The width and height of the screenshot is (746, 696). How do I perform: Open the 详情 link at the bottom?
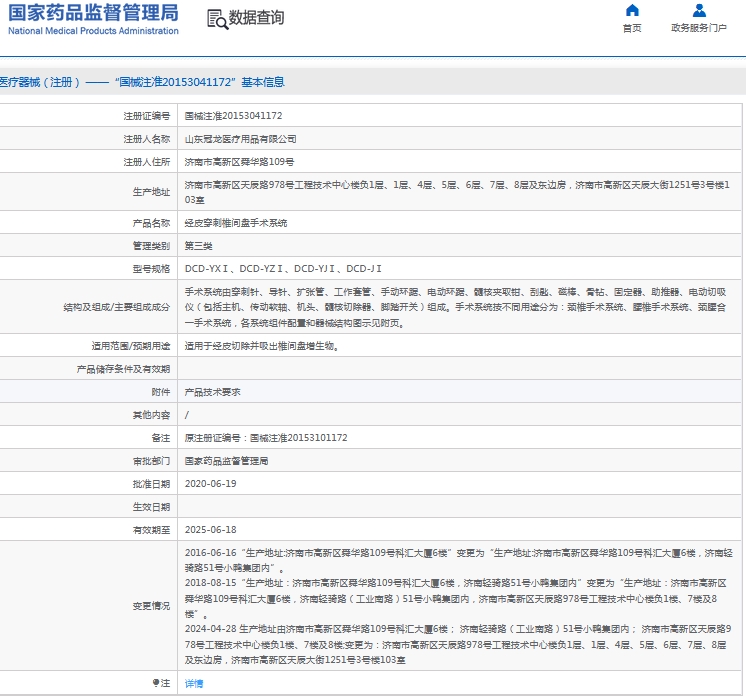194,684
